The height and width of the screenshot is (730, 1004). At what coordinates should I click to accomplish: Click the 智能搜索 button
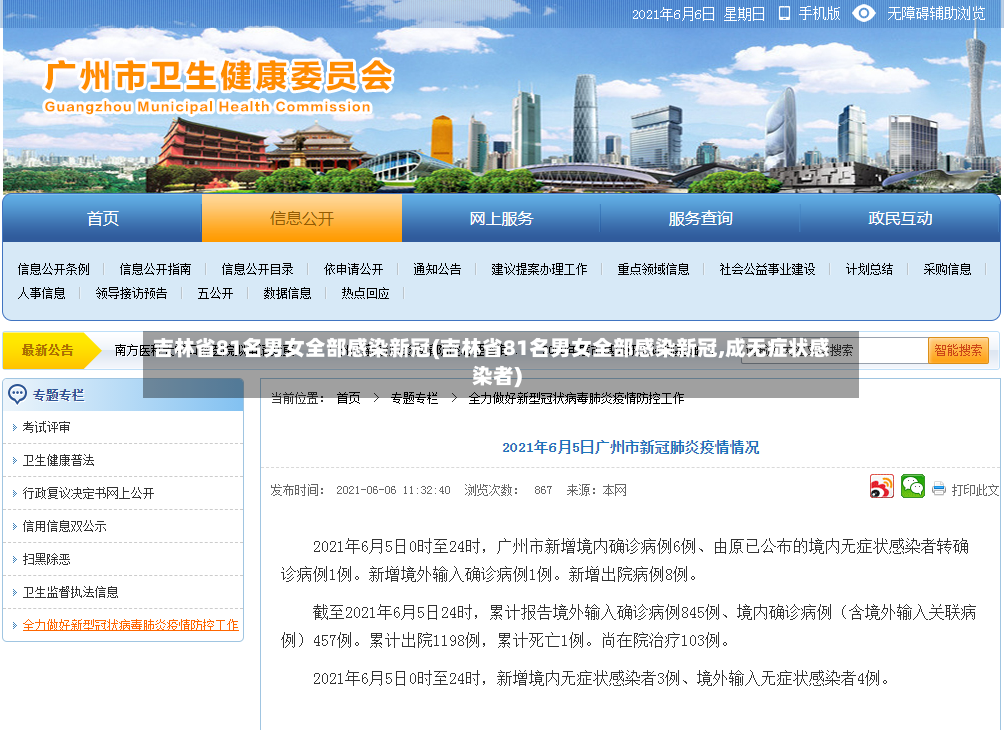[958, 350]
